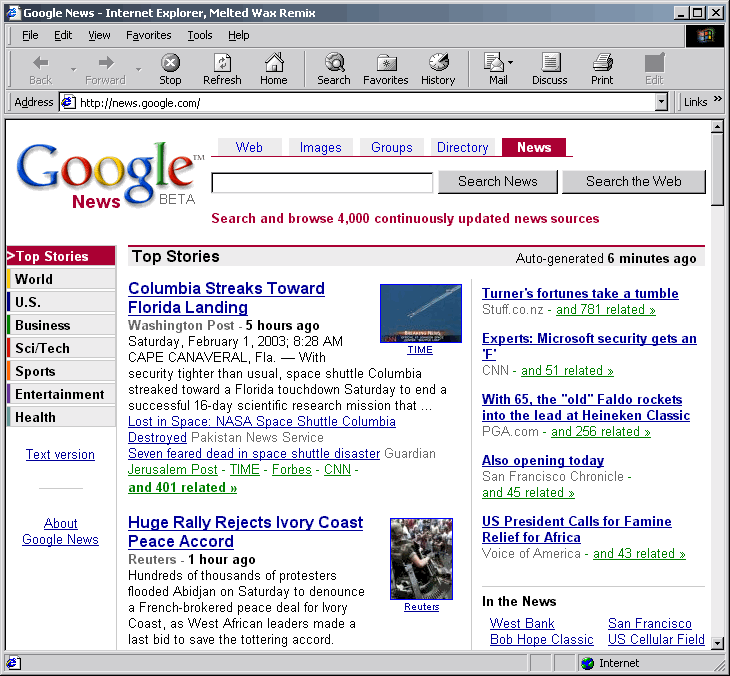The height and width of the screenshot is (676, 730).
Task: Focus the news search text box
Action: coord(322,183)
